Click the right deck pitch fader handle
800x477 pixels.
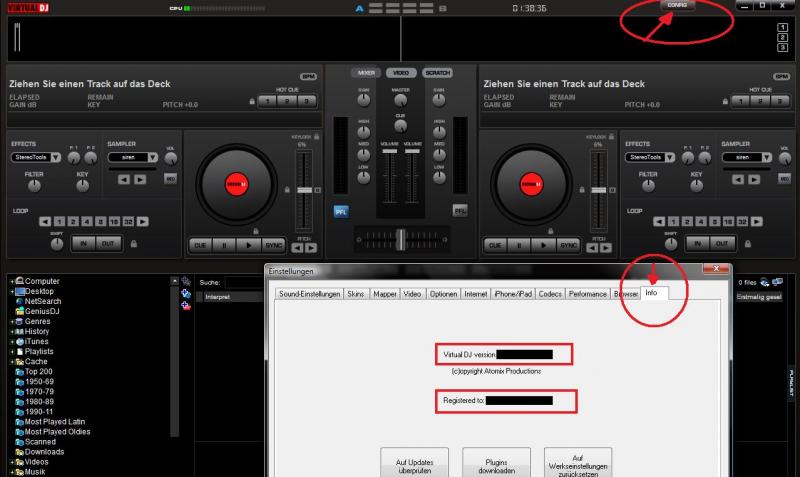[x=599, y=190]
